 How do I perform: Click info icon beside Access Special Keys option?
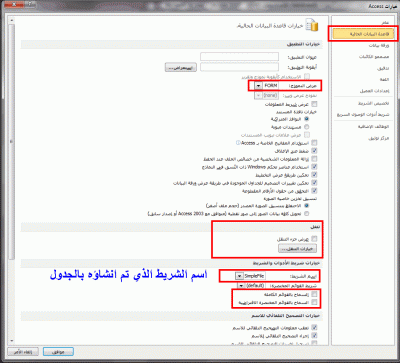(x=238, y=143)
